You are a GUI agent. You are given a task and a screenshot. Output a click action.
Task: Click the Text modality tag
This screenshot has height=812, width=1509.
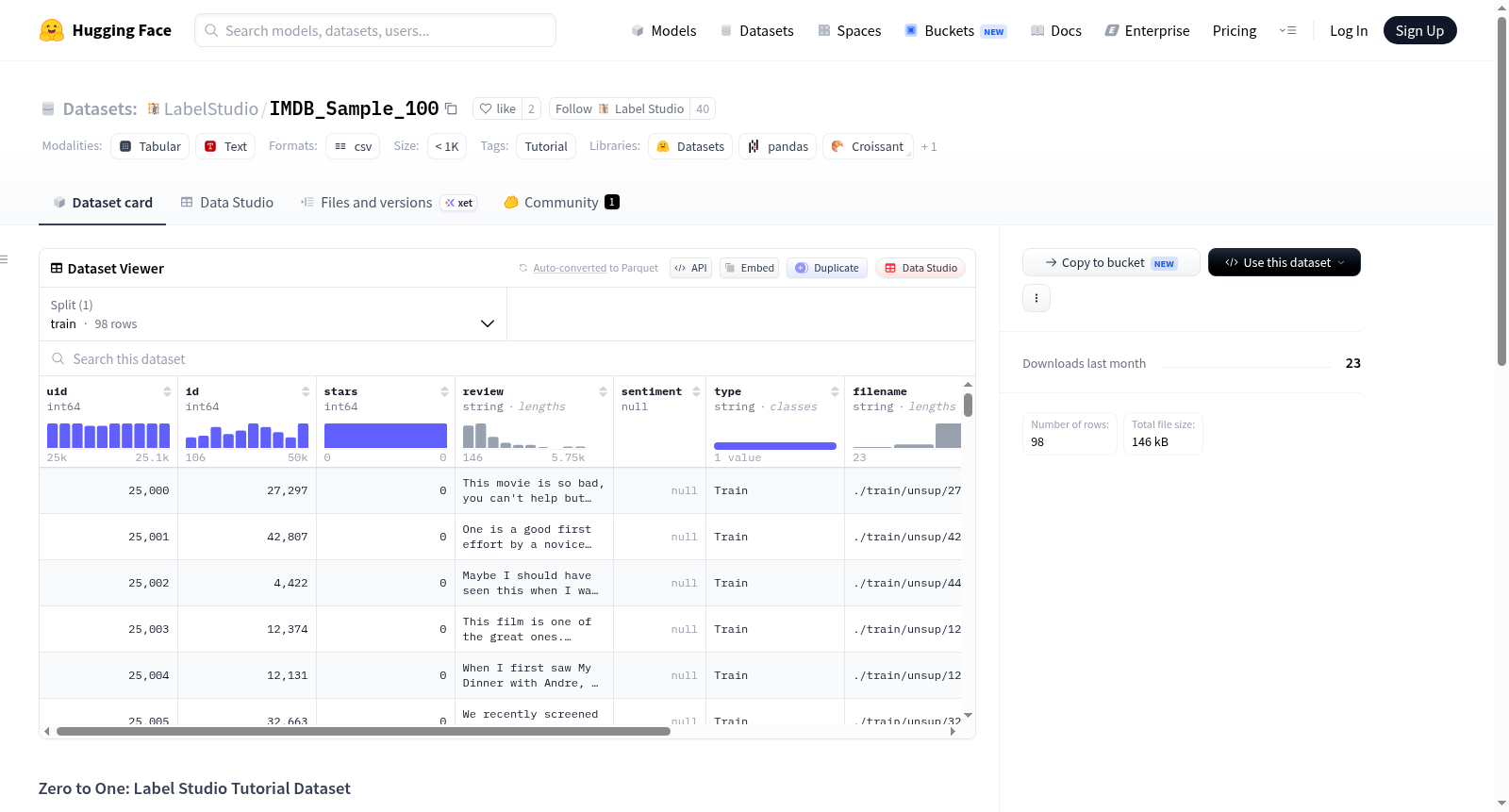pyautogui.click(x=225, y=146)
